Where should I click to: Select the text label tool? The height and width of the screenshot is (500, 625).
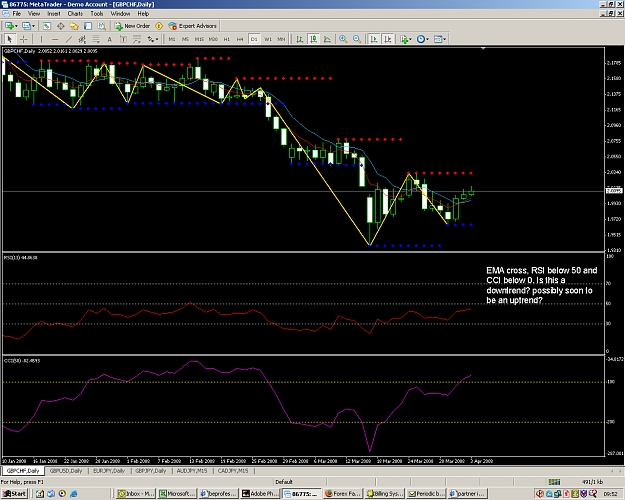click(123, 39)
